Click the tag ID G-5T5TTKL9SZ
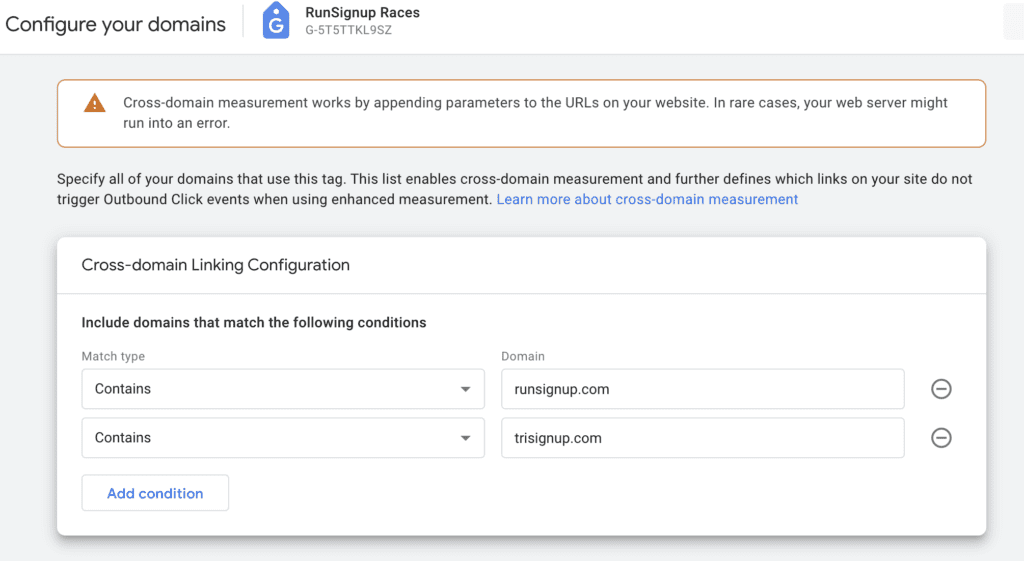Image resolution: width=1024 pixels, height=561 pixels. [348, 30]
